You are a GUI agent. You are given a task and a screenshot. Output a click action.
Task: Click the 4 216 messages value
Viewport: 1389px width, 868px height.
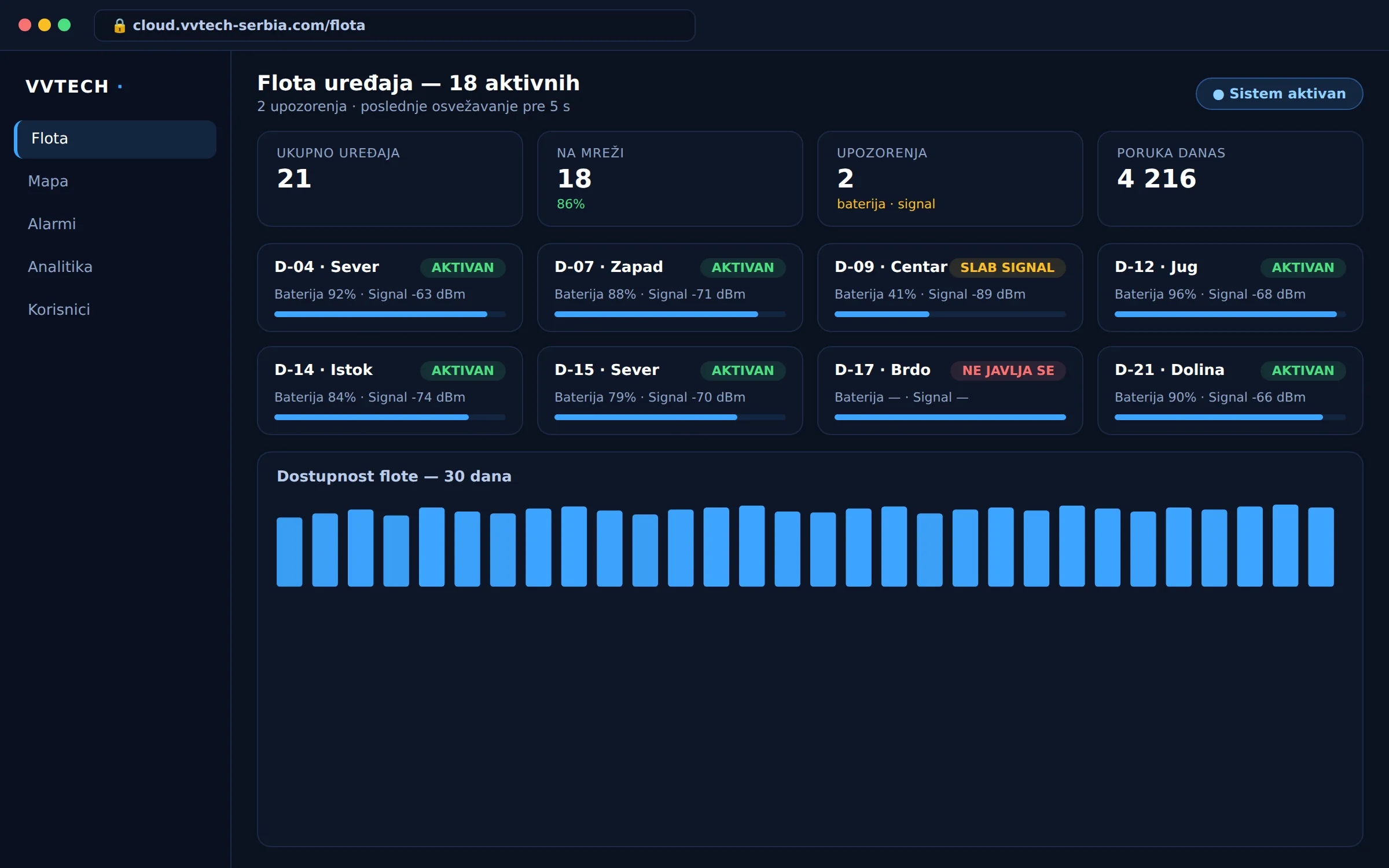1156,178
